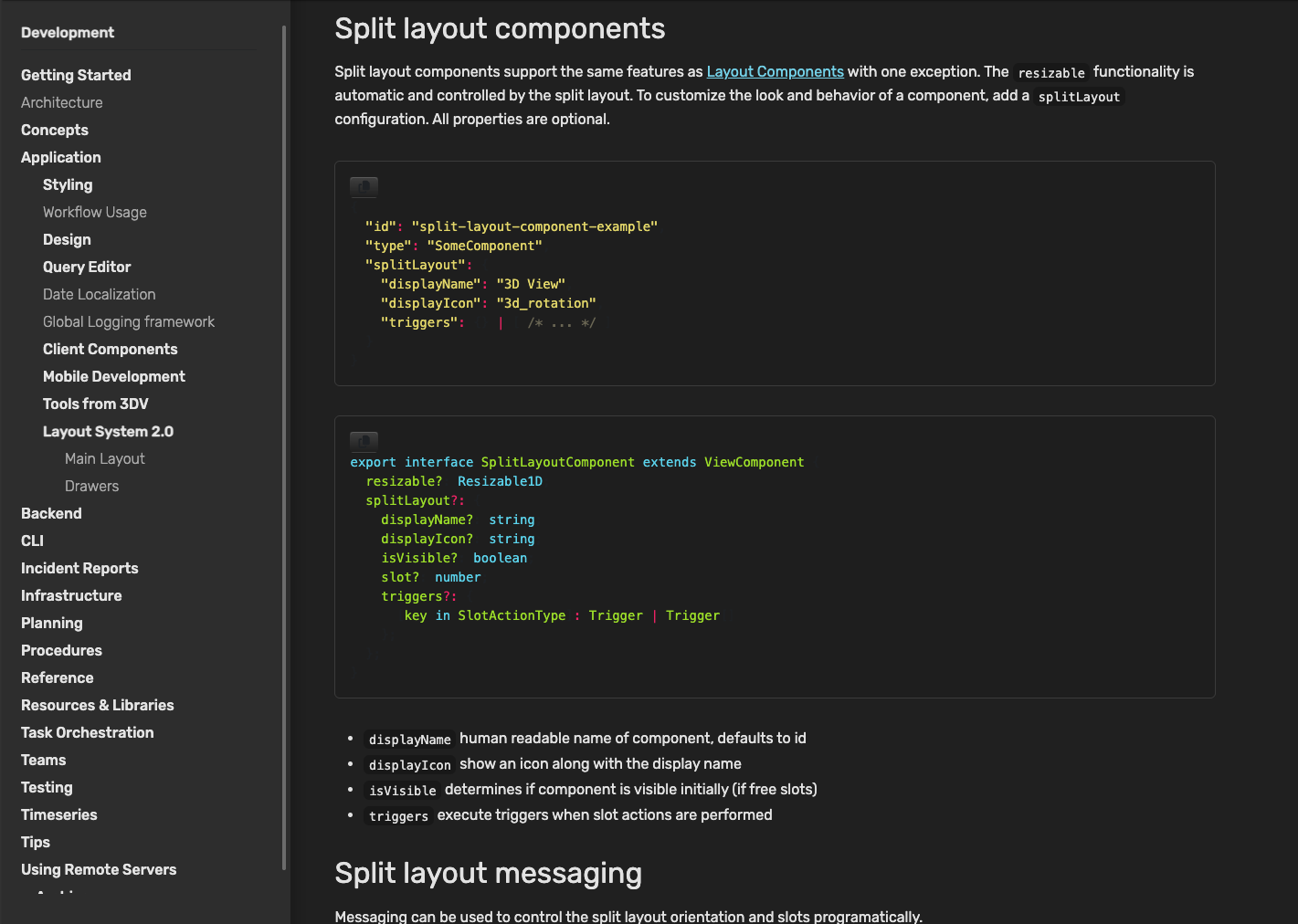Open the Drawers page
Viewport: 1298px width, 924px height.
(x=91, y=486)
